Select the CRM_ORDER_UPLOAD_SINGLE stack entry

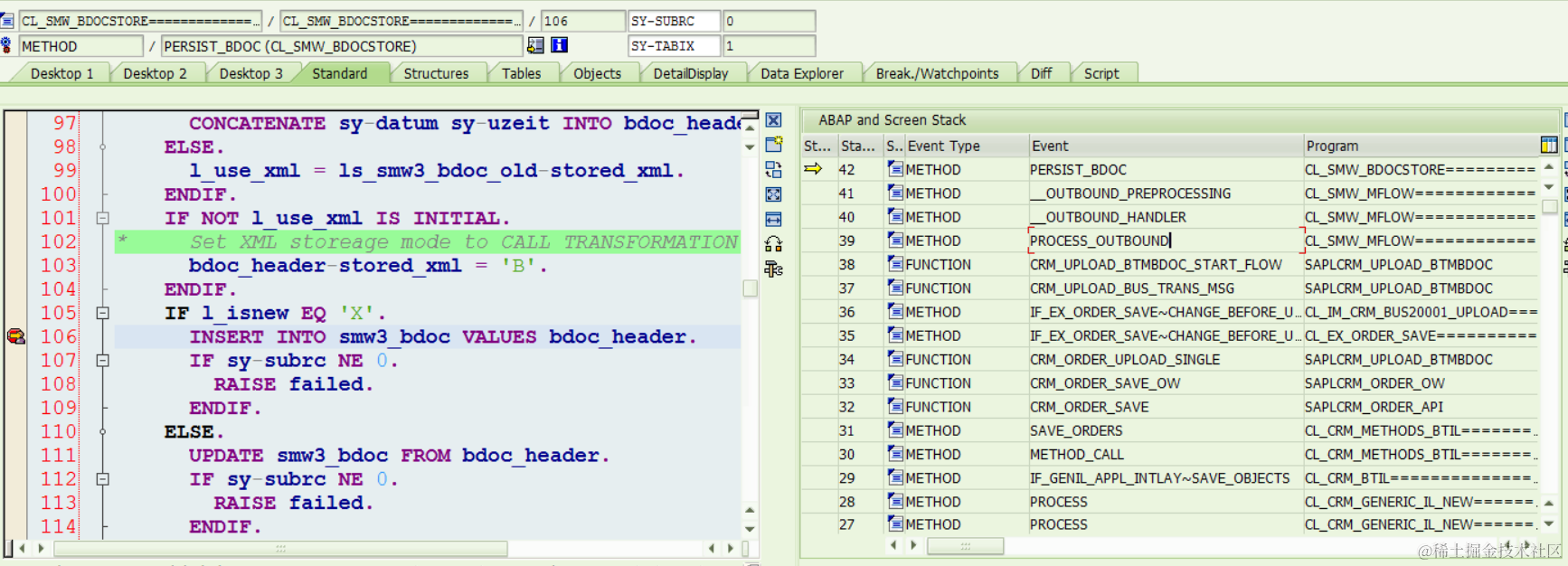[x=1166, y=360]
